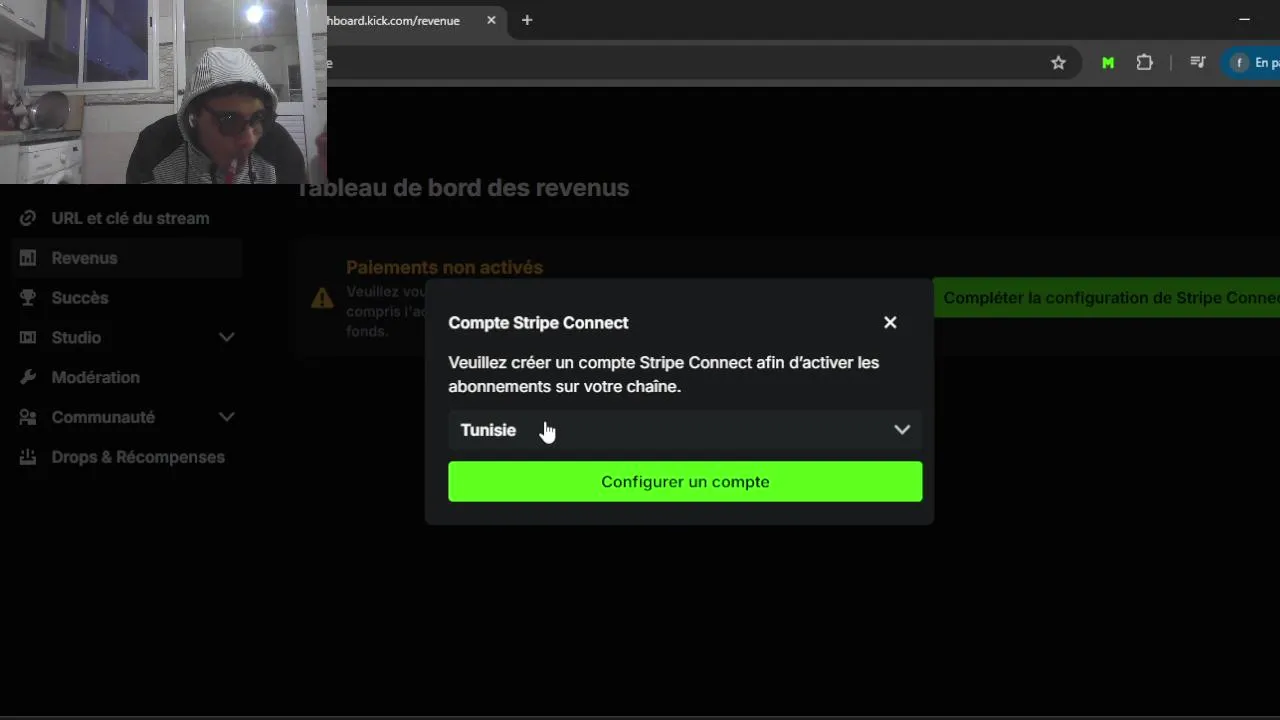This screenshot has width=1280, height=720.
Task: Click the people icon beside Communauté
Action: pyautogui.click(x=28, y=418)
